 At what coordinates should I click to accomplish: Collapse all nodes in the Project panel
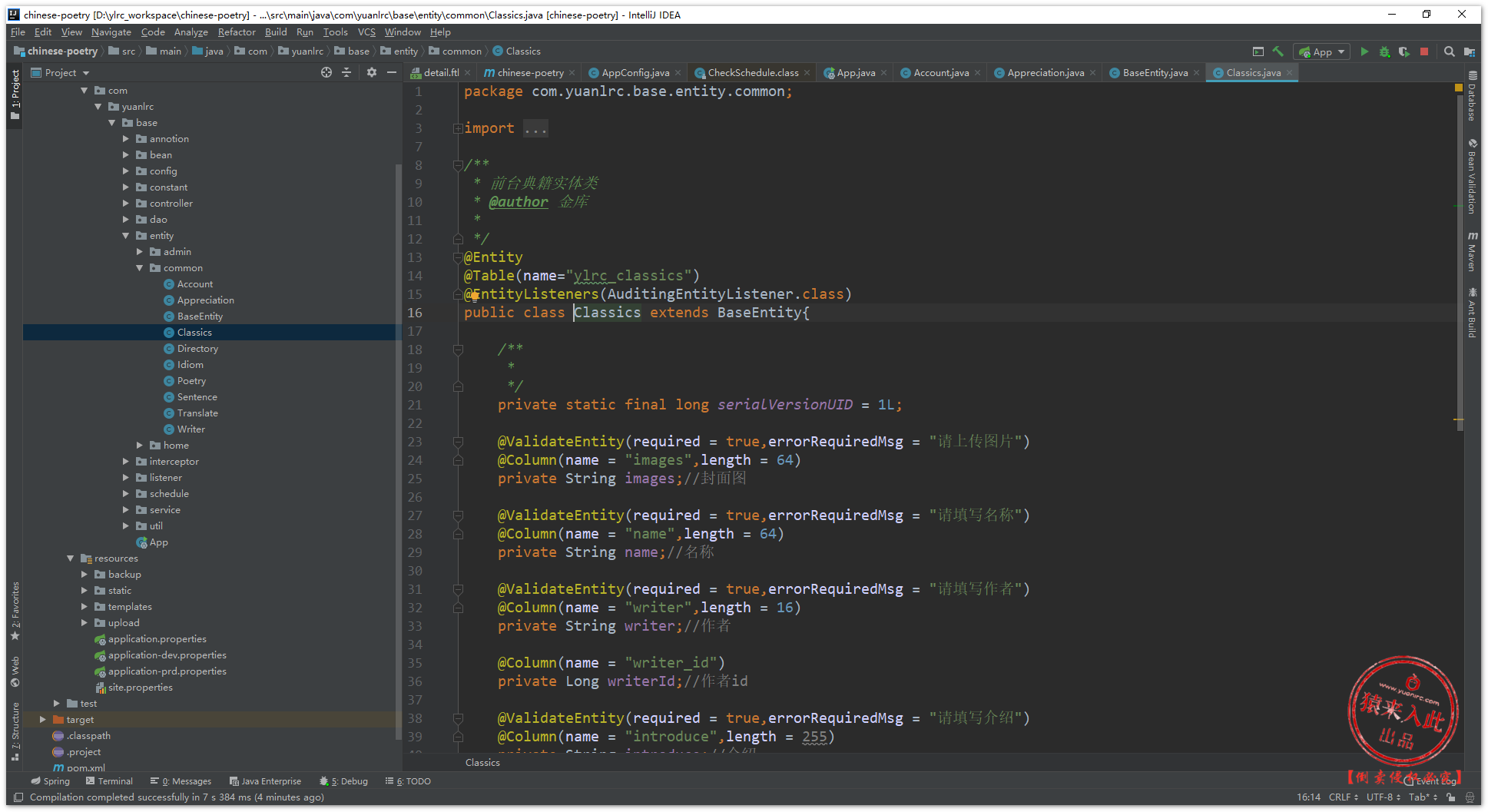(x=346, y=72)
